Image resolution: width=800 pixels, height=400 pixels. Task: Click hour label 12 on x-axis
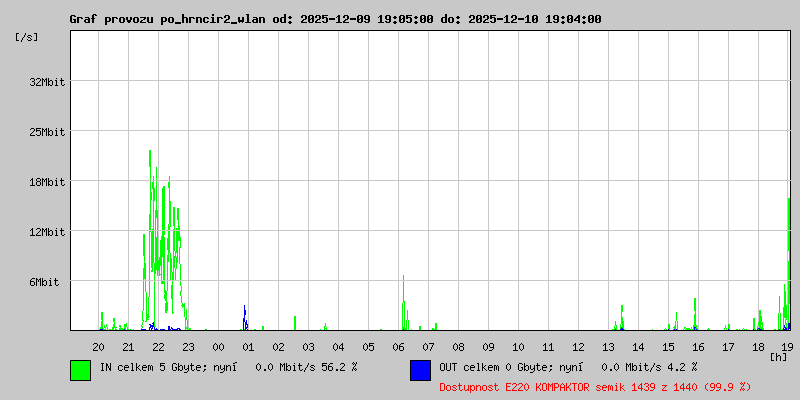click(579, 347)
